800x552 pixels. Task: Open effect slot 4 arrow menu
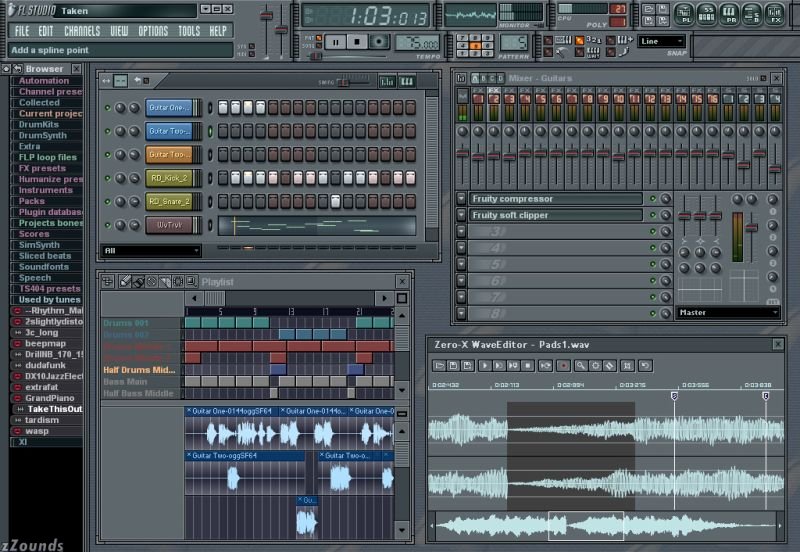(x=461, y=248)
